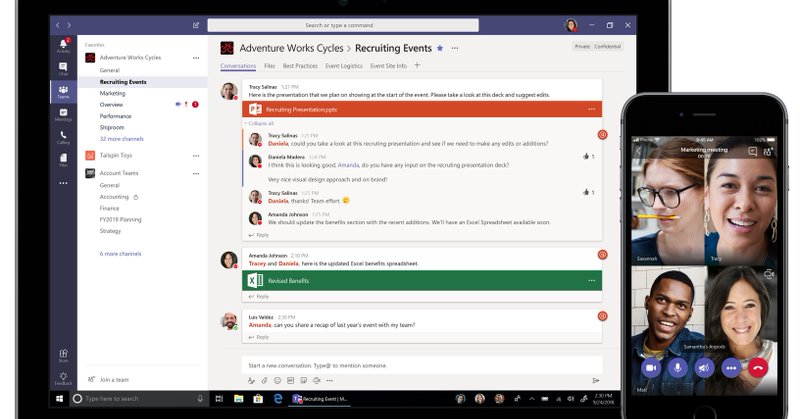The image size is (800, 419).
Task: Switch to Files tab
Action: tap(269, 66)
